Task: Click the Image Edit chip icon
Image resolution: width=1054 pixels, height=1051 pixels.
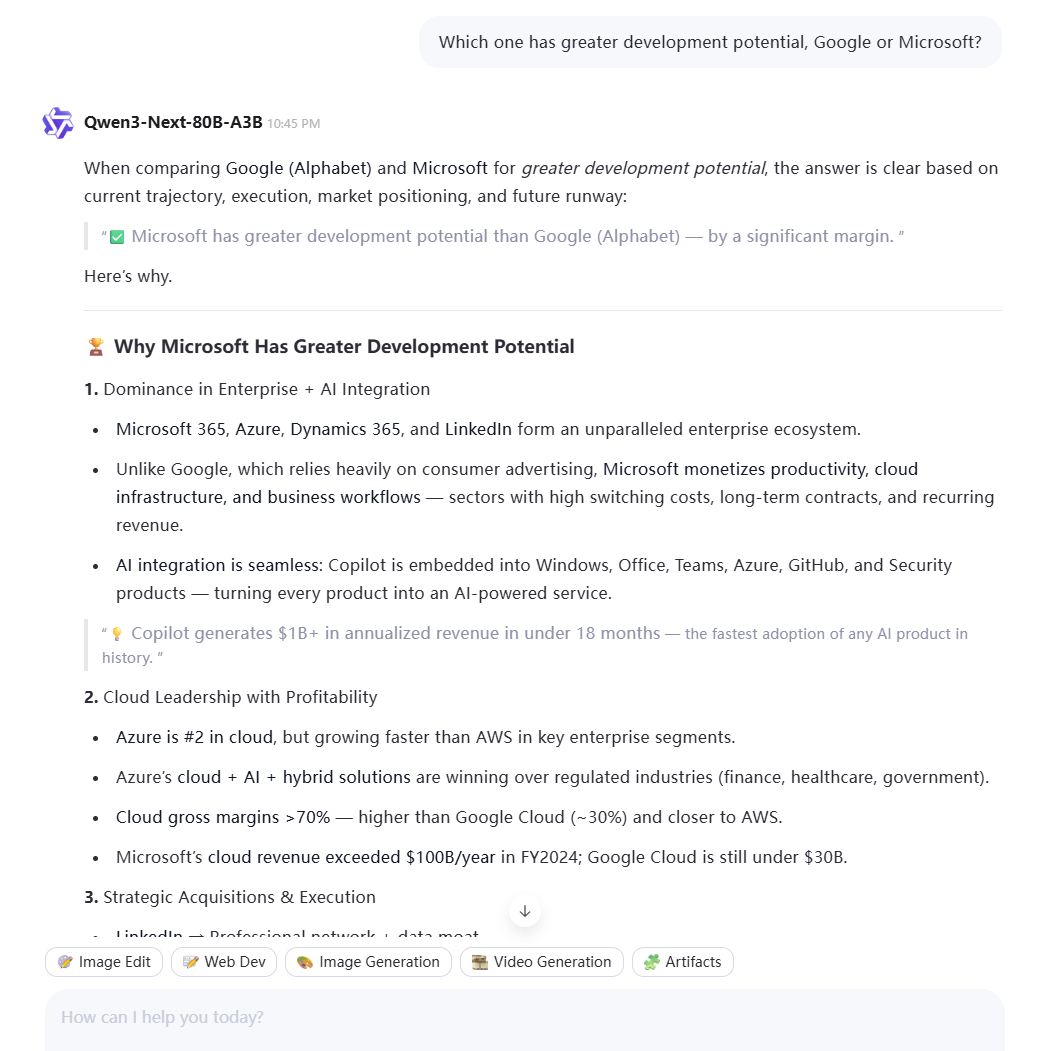Action: [x=66, y=962]
